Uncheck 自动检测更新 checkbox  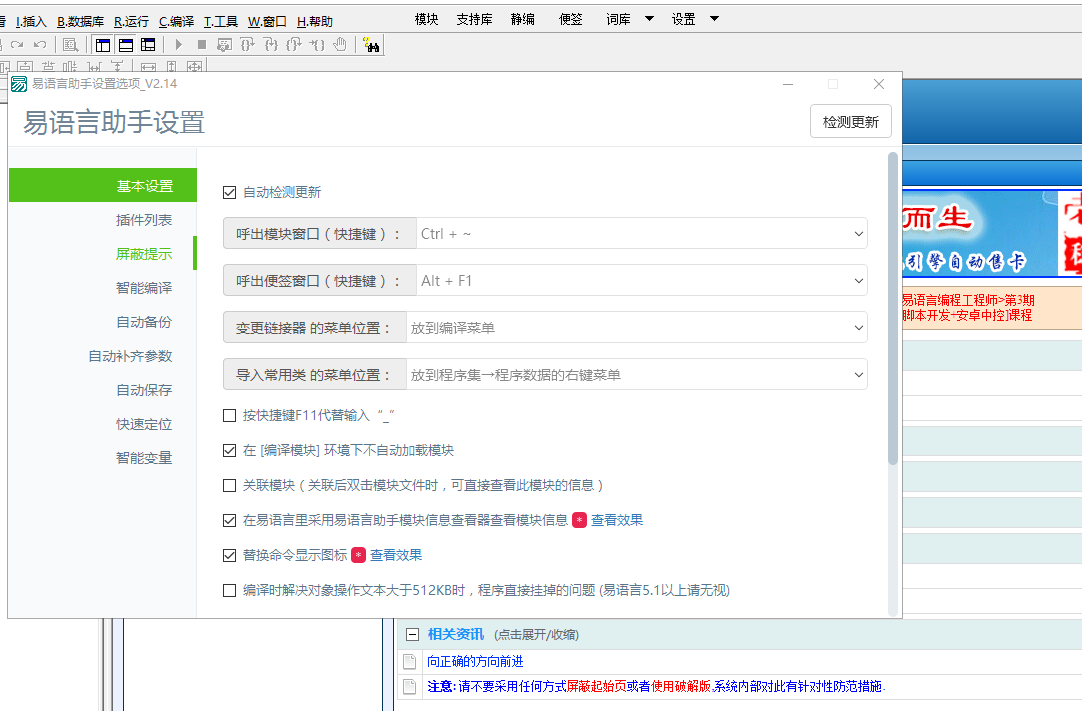click(230, 193)
